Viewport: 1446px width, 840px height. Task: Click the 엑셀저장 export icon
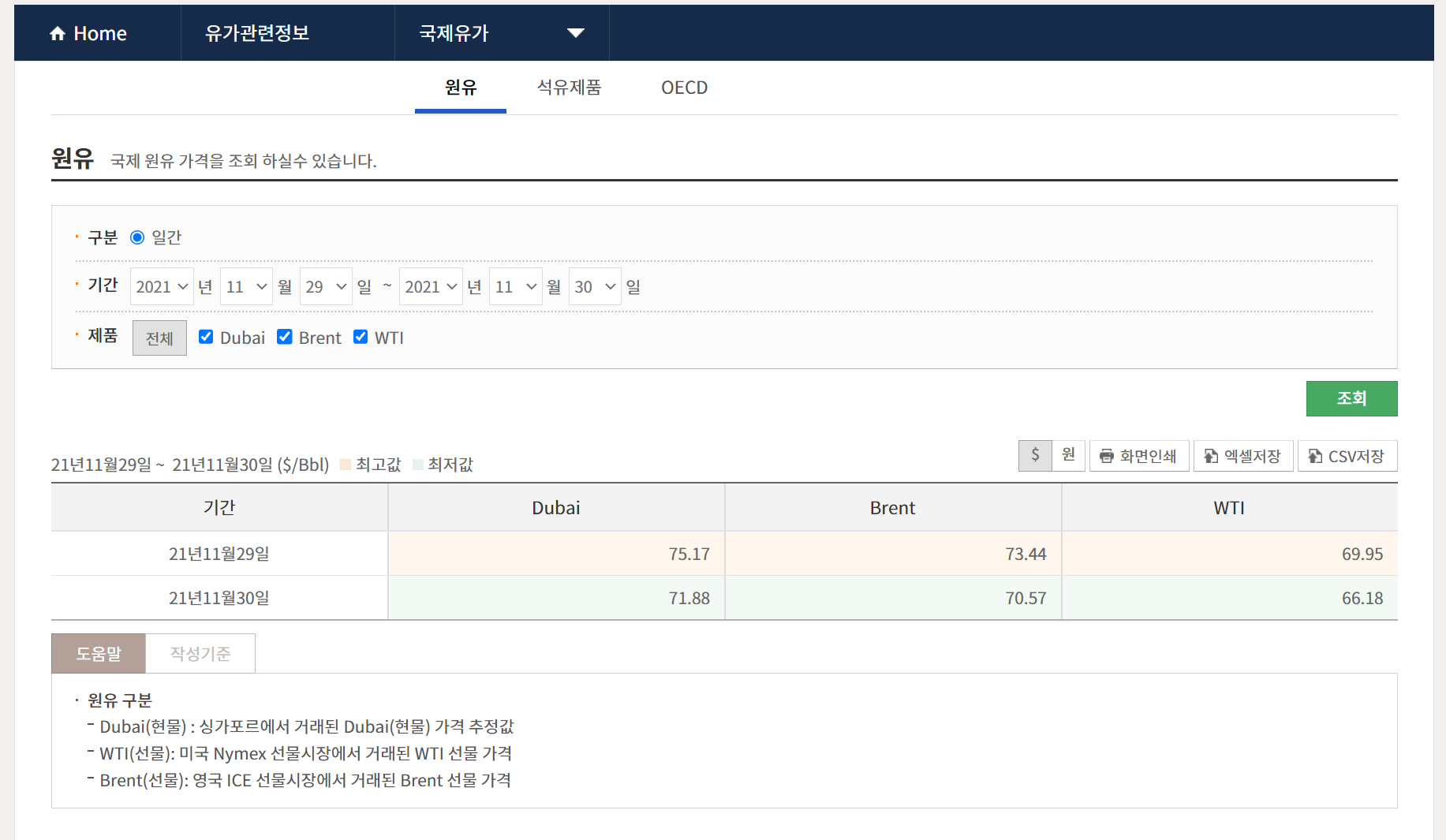coord(1210,457)
